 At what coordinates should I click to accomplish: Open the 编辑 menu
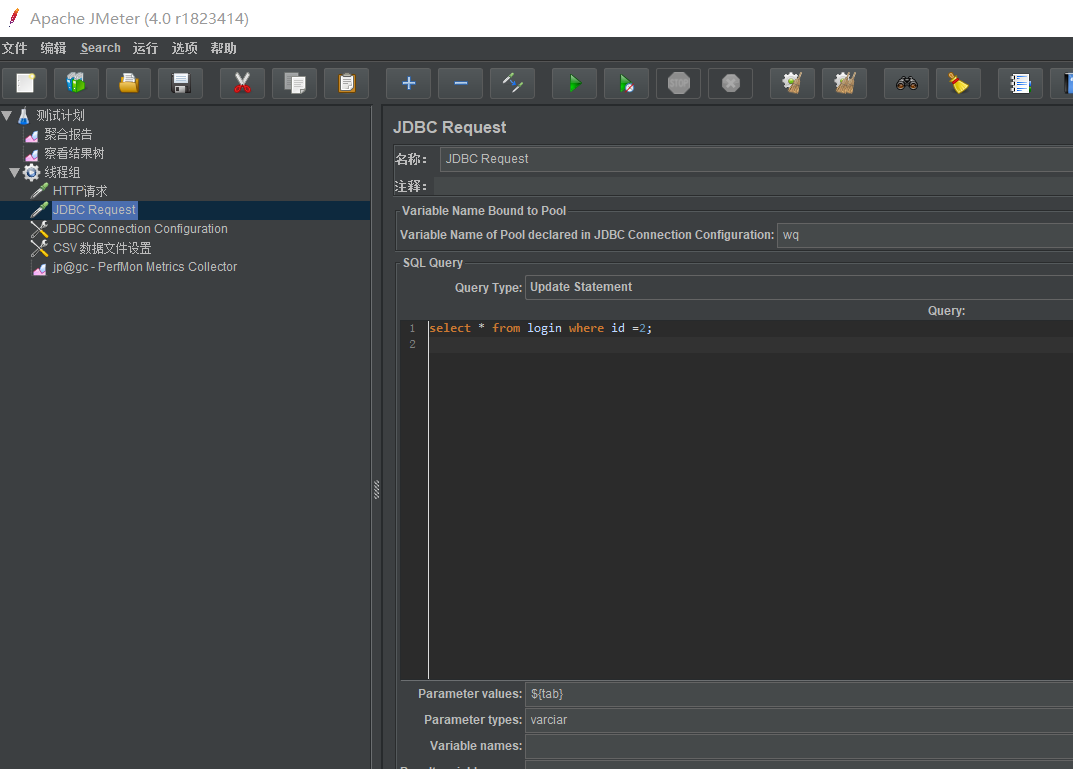click(53, 48)
